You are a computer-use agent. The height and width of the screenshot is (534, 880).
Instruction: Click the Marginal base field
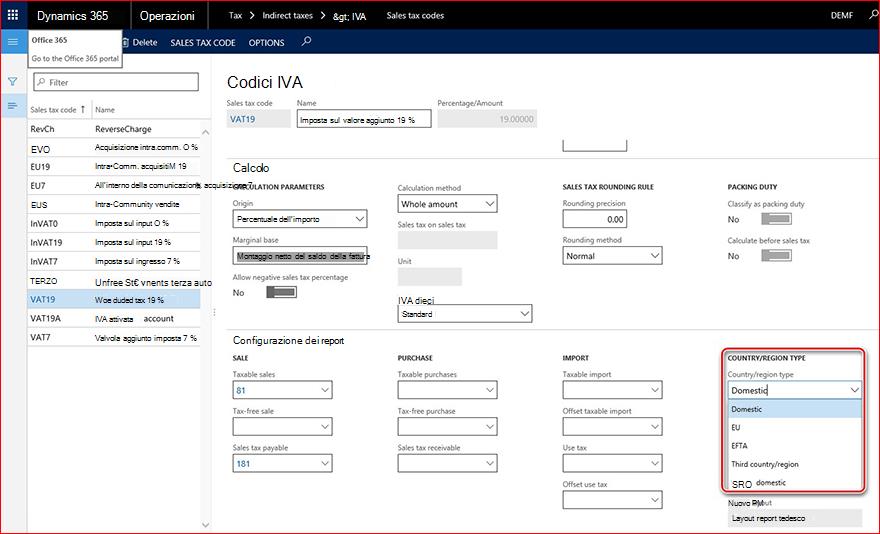tap(300, 255)
